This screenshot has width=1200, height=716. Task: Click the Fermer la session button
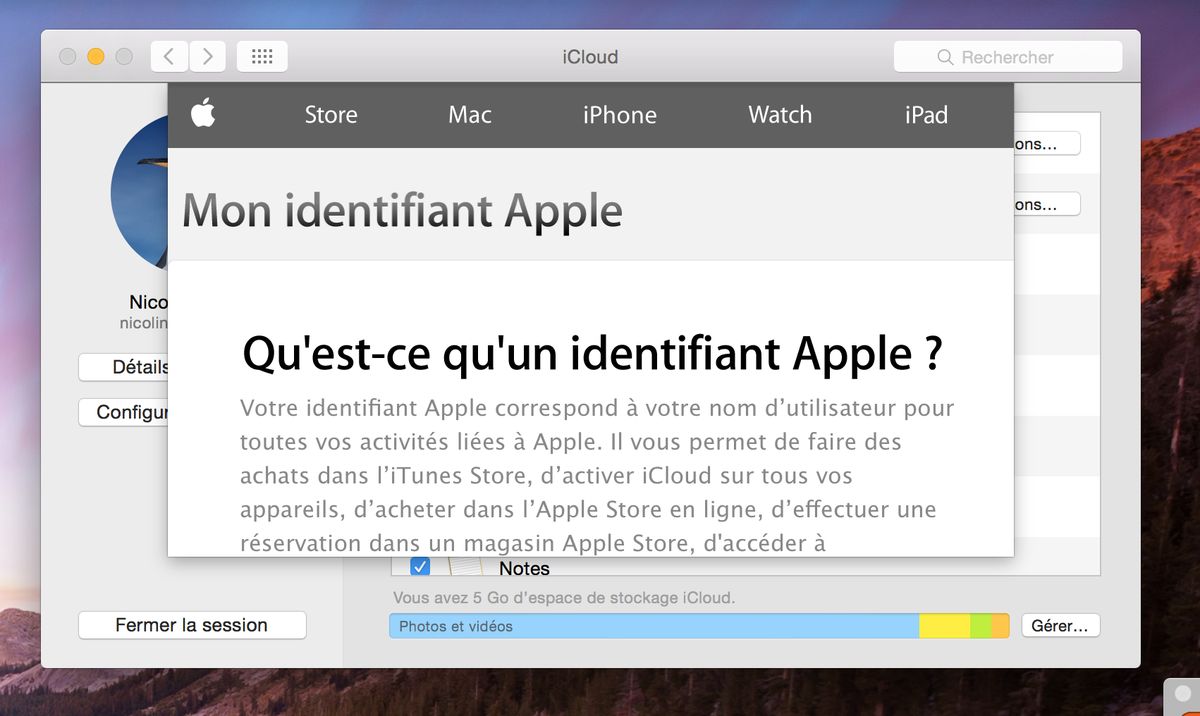pyautogui.click(x=192, y=625)
